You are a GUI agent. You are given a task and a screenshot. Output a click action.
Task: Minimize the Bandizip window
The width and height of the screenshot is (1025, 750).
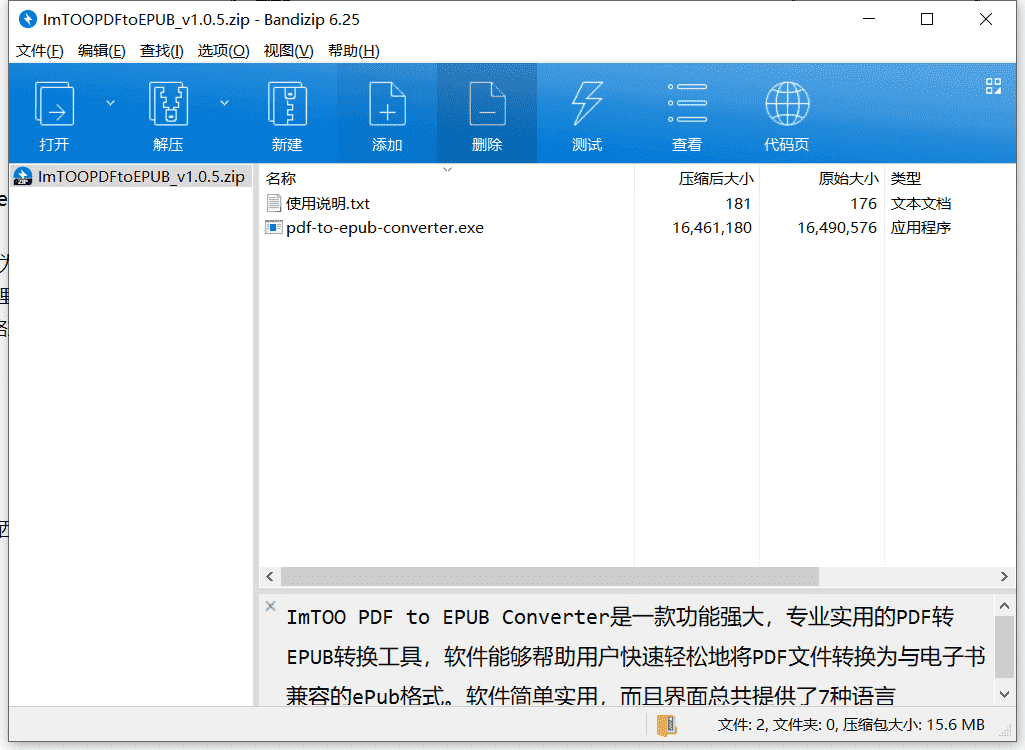pos(869,20)
